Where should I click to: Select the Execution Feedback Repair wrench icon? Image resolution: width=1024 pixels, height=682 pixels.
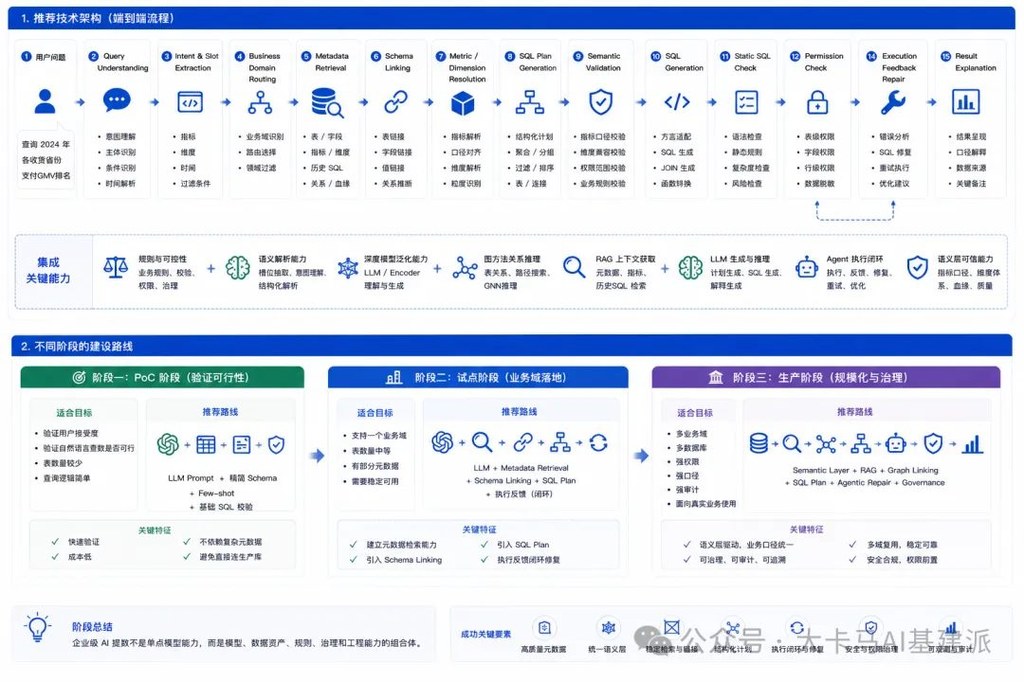pos(893,102)
